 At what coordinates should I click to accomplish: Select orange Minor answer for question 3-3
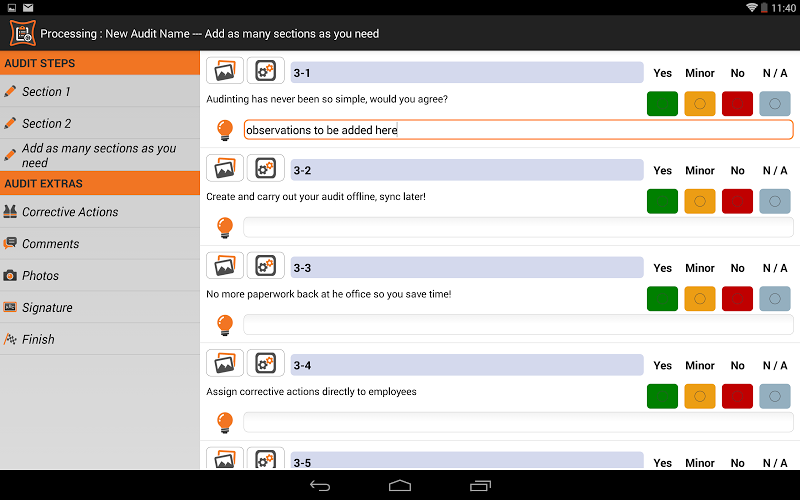pyautogui.click(x=699, y=298)
